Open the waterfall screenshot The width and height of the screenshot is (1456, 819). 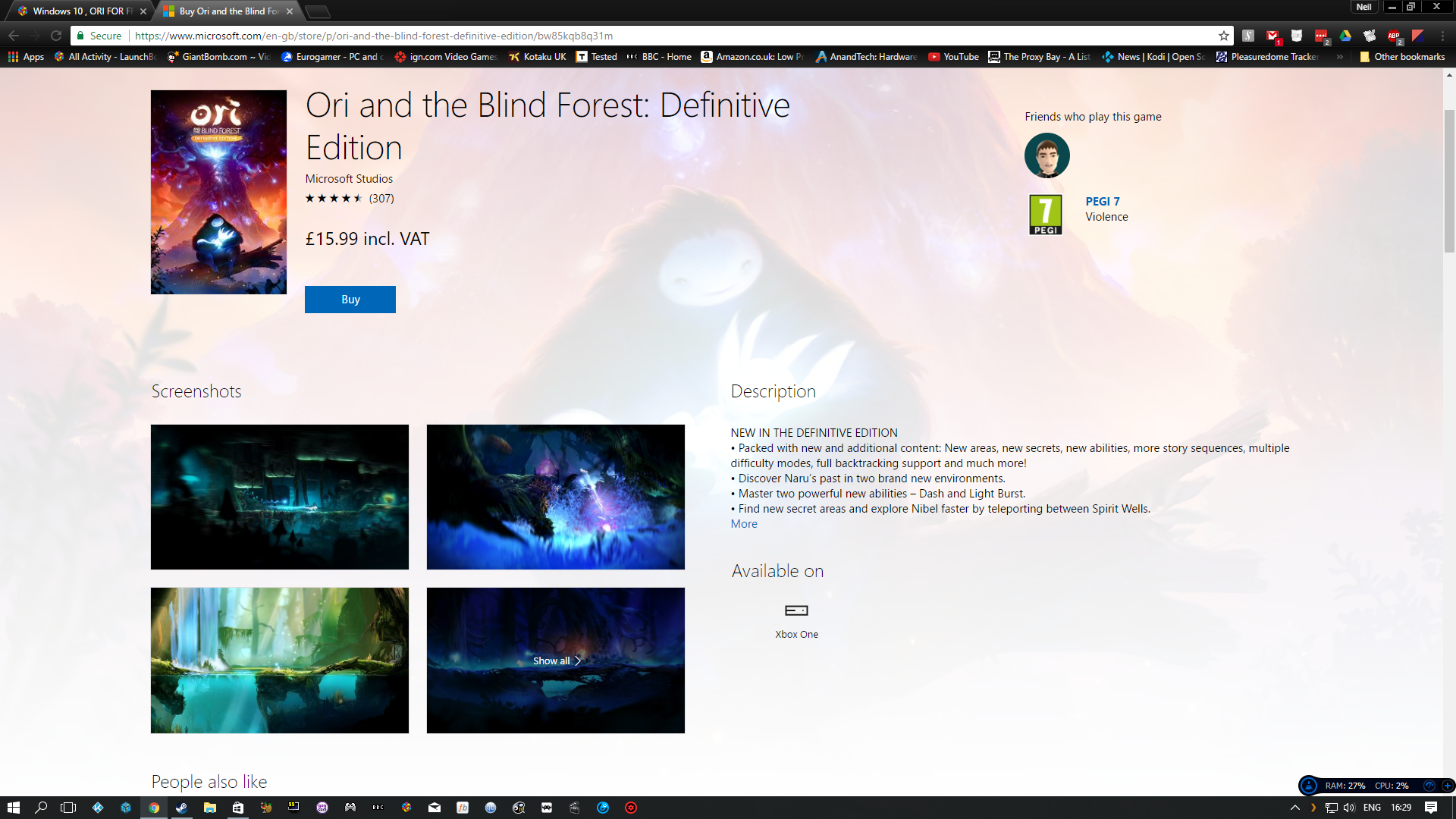pos(280,661)
